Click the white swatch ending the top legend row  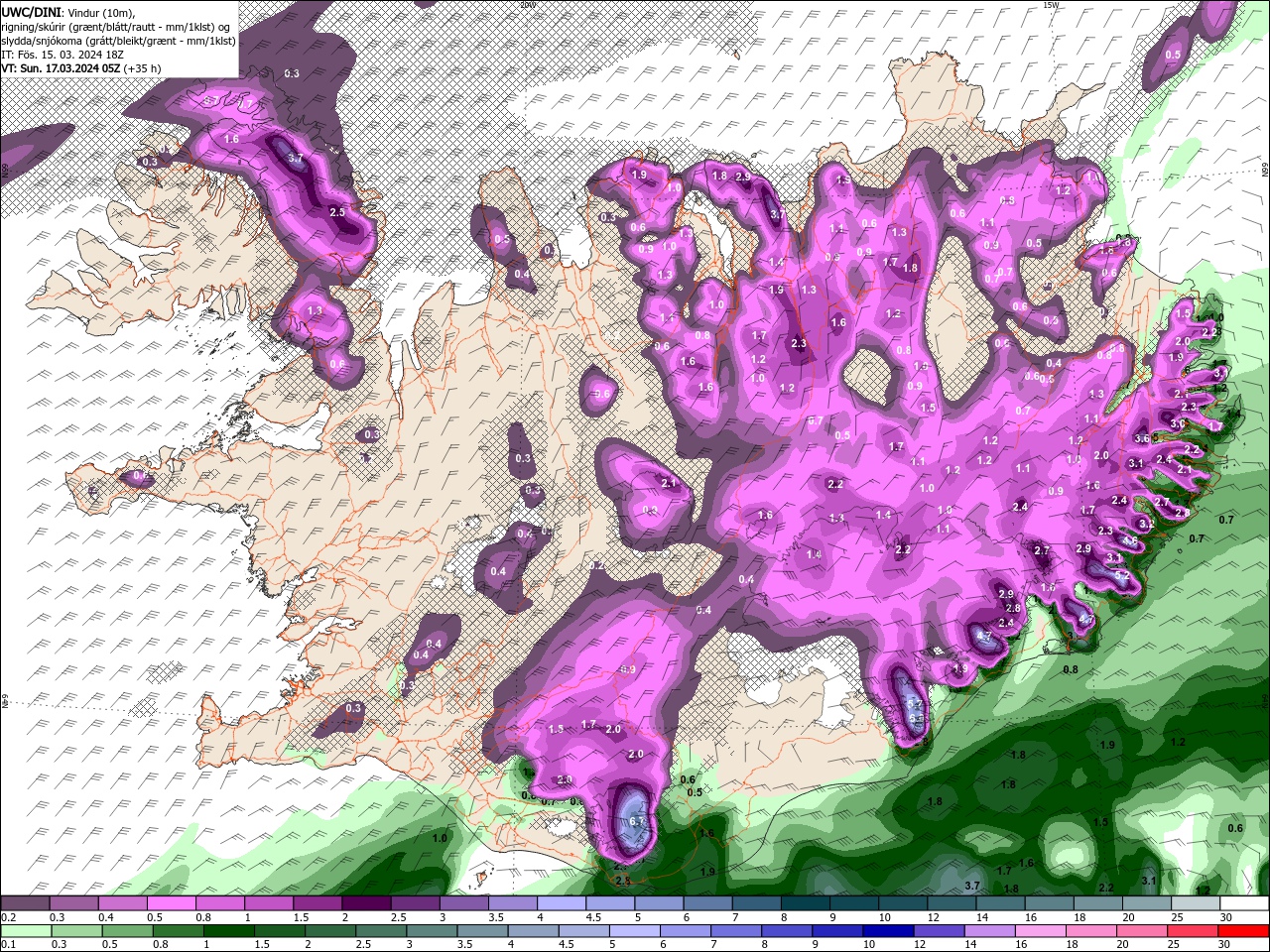point(1244,902)
